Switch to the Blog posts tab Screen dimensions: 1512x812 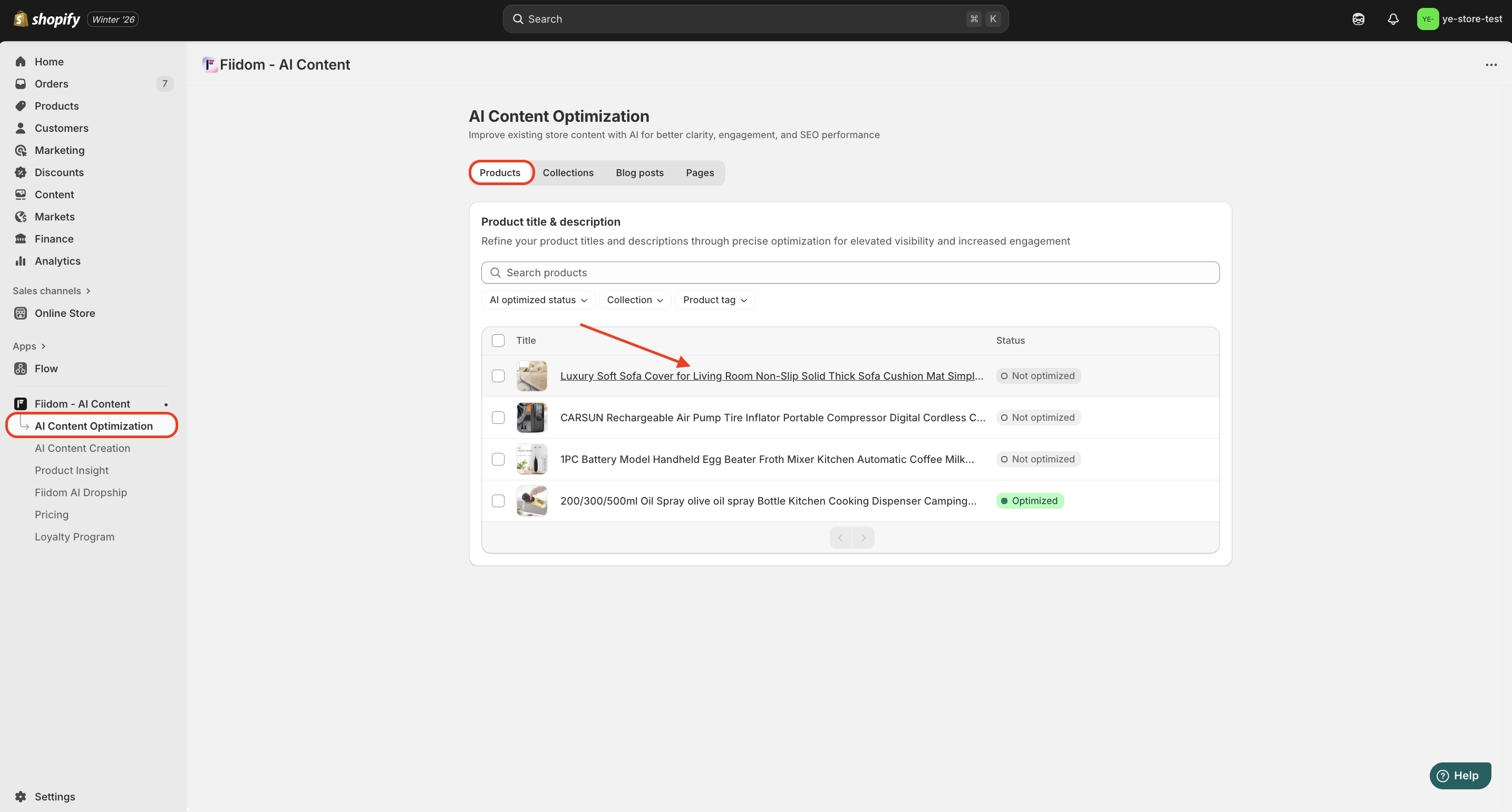pos(639,172)
